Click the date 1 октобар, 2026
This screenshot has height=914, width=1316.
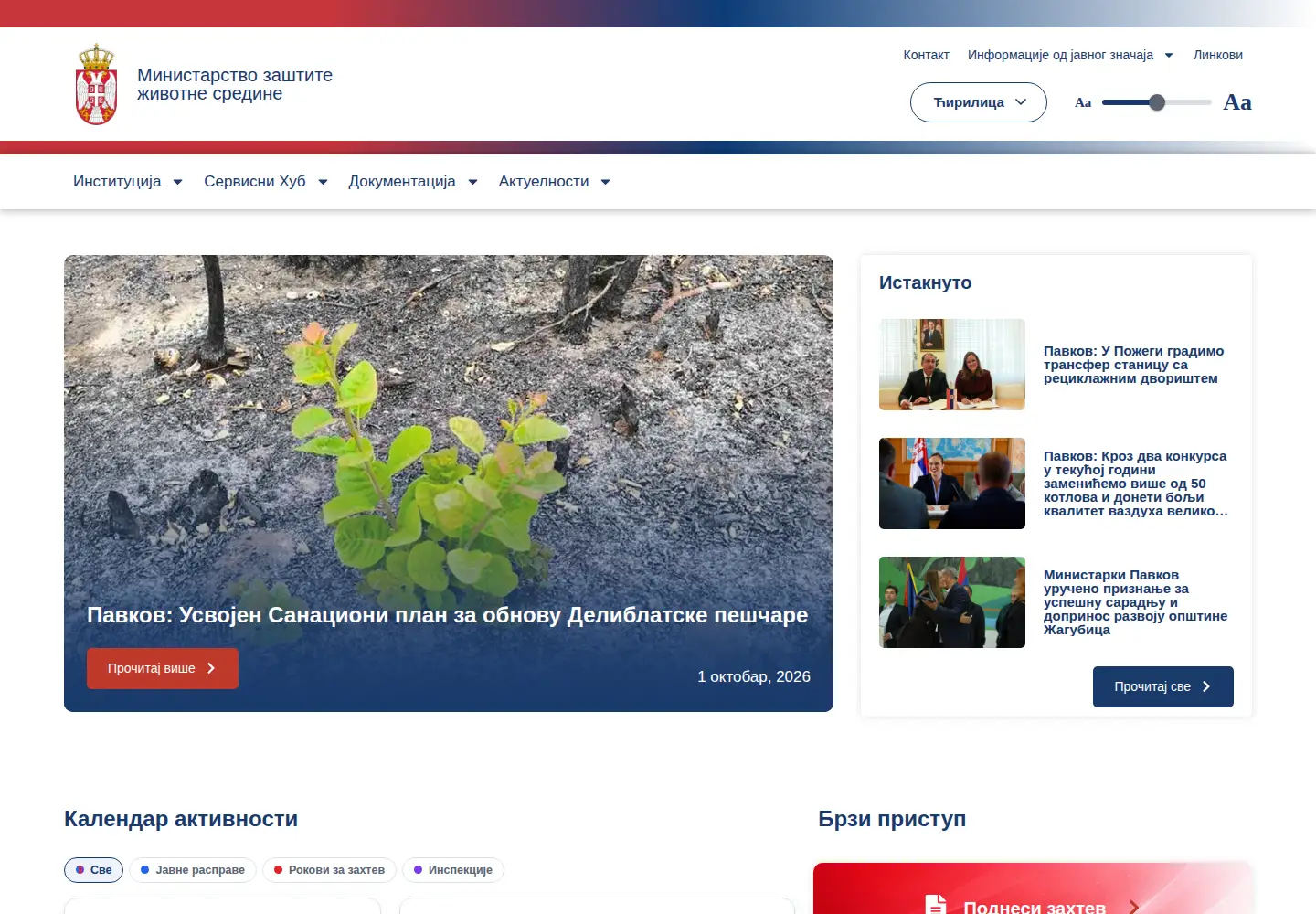(754, 676)
